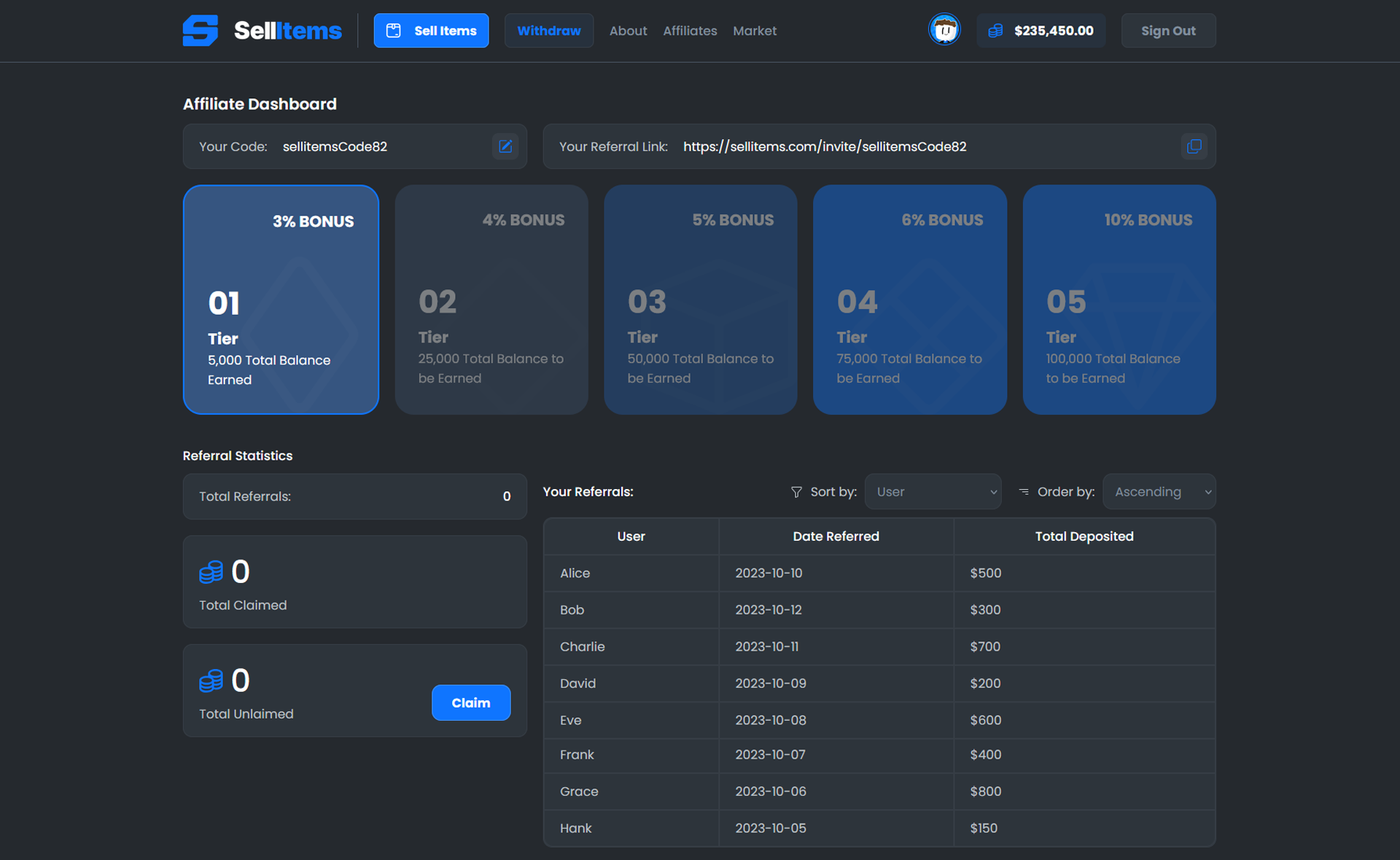Select the Tier 02 4% bonus card

coord(491,300)
